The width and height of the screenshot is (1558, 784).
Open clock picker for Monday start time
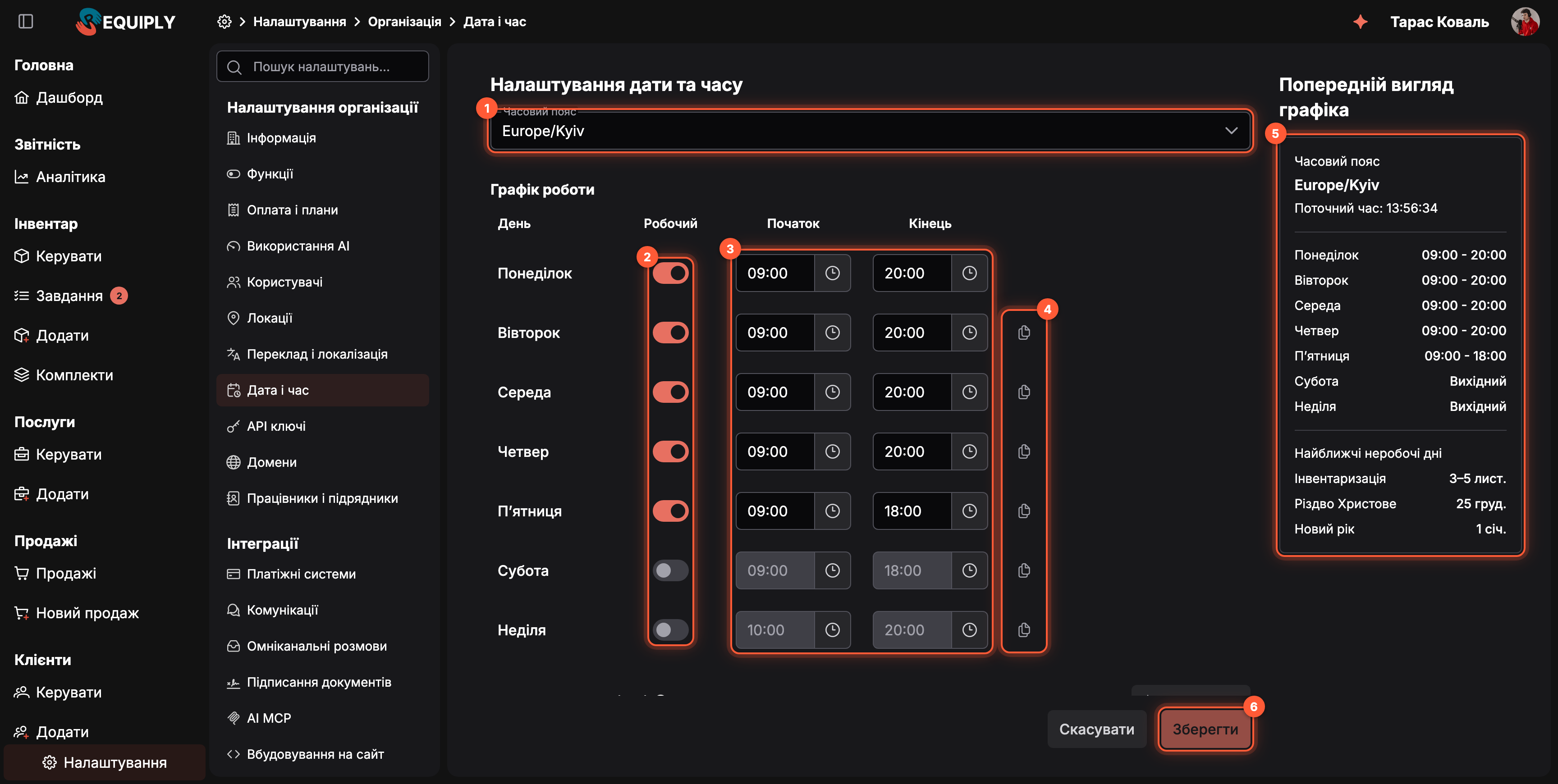pos(832,273)
